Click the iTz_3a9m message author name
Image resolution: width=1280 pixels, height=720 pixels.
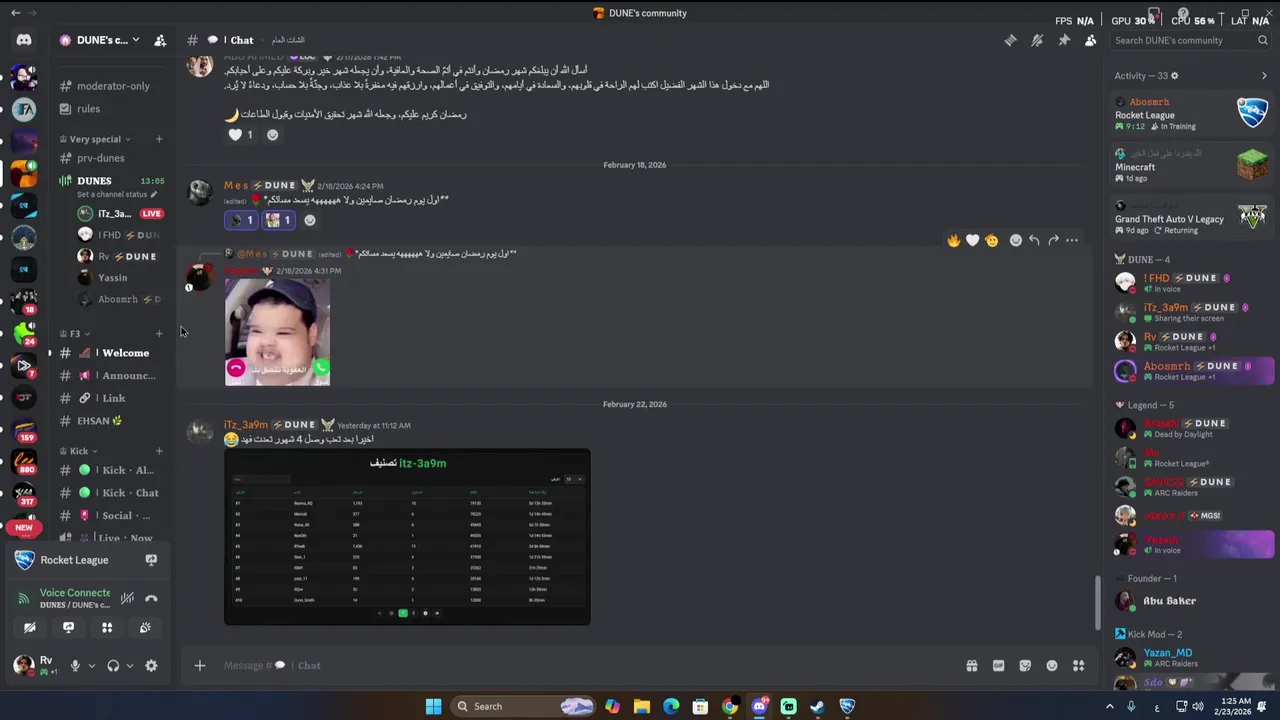coord(246,425)
